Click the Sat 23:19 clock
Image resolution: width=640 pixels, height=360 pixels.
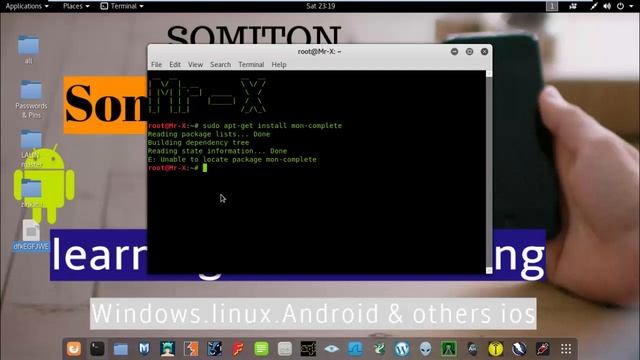tap(321, 6)
